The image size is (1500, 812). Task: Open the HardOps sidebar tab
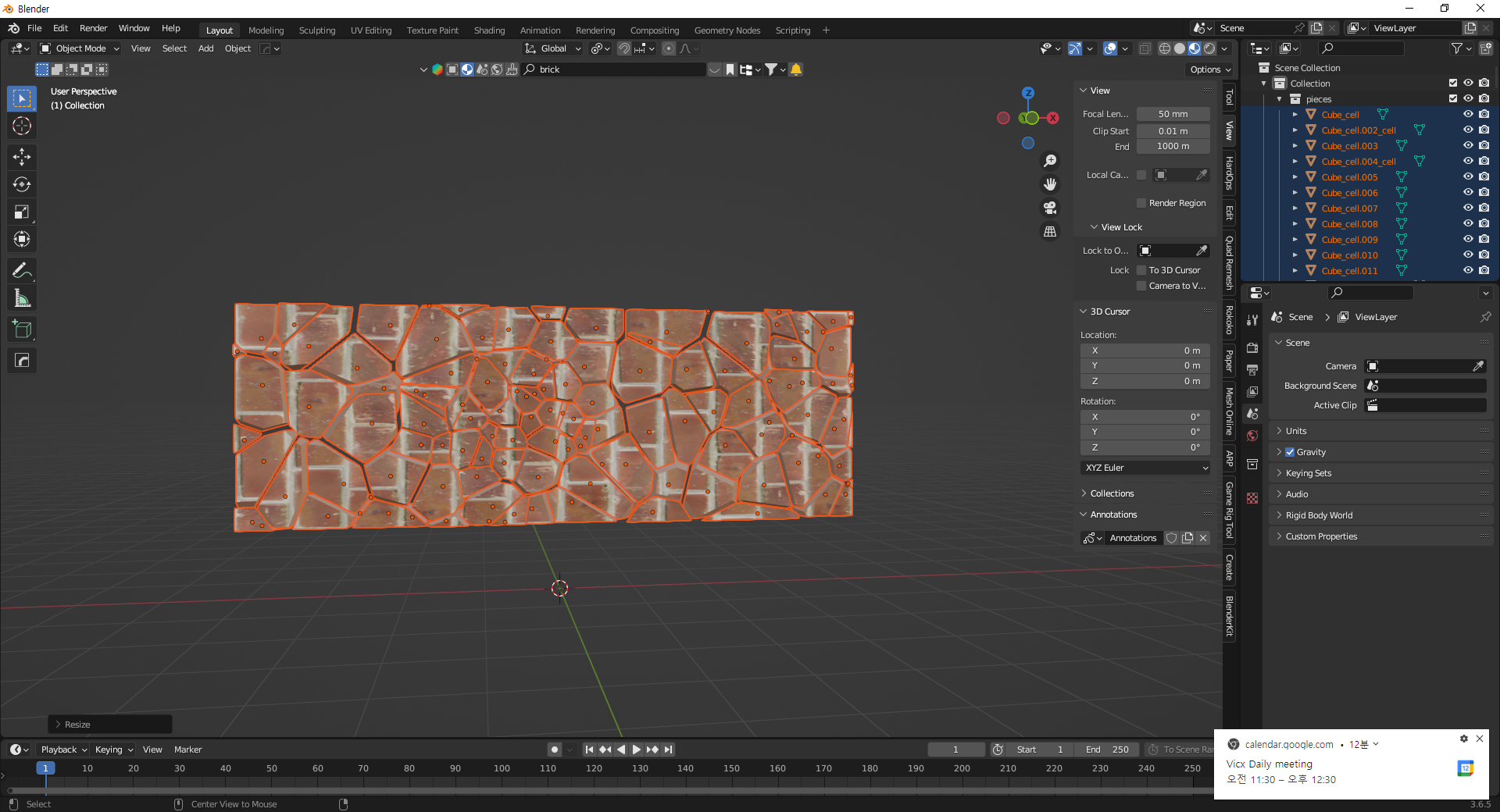pos(1229,173)
